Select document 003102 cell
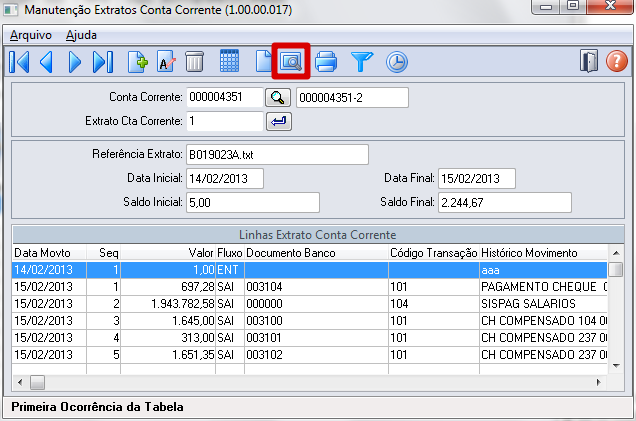 [x=316, y=355]
